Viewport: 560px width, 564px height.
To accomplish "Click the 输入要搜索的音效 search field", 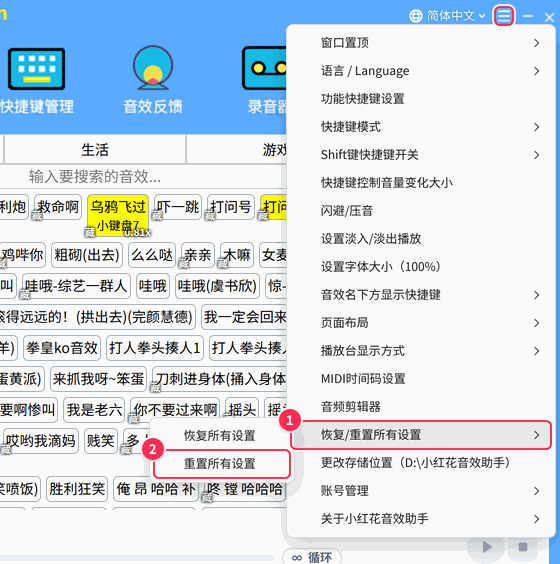I will point(144,177).
